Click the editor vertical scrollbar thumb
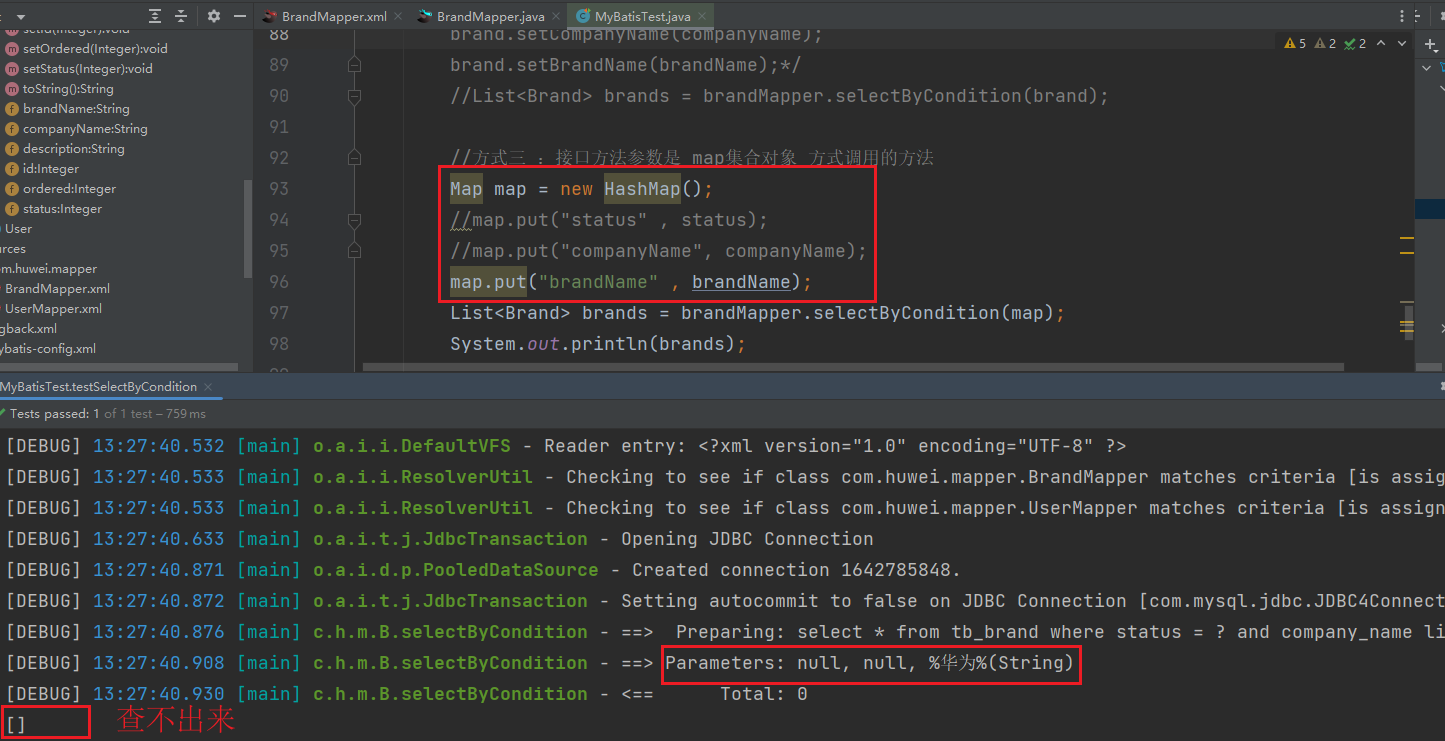The height and width of the screenshot is (741, 1445). click(1409, 322)
